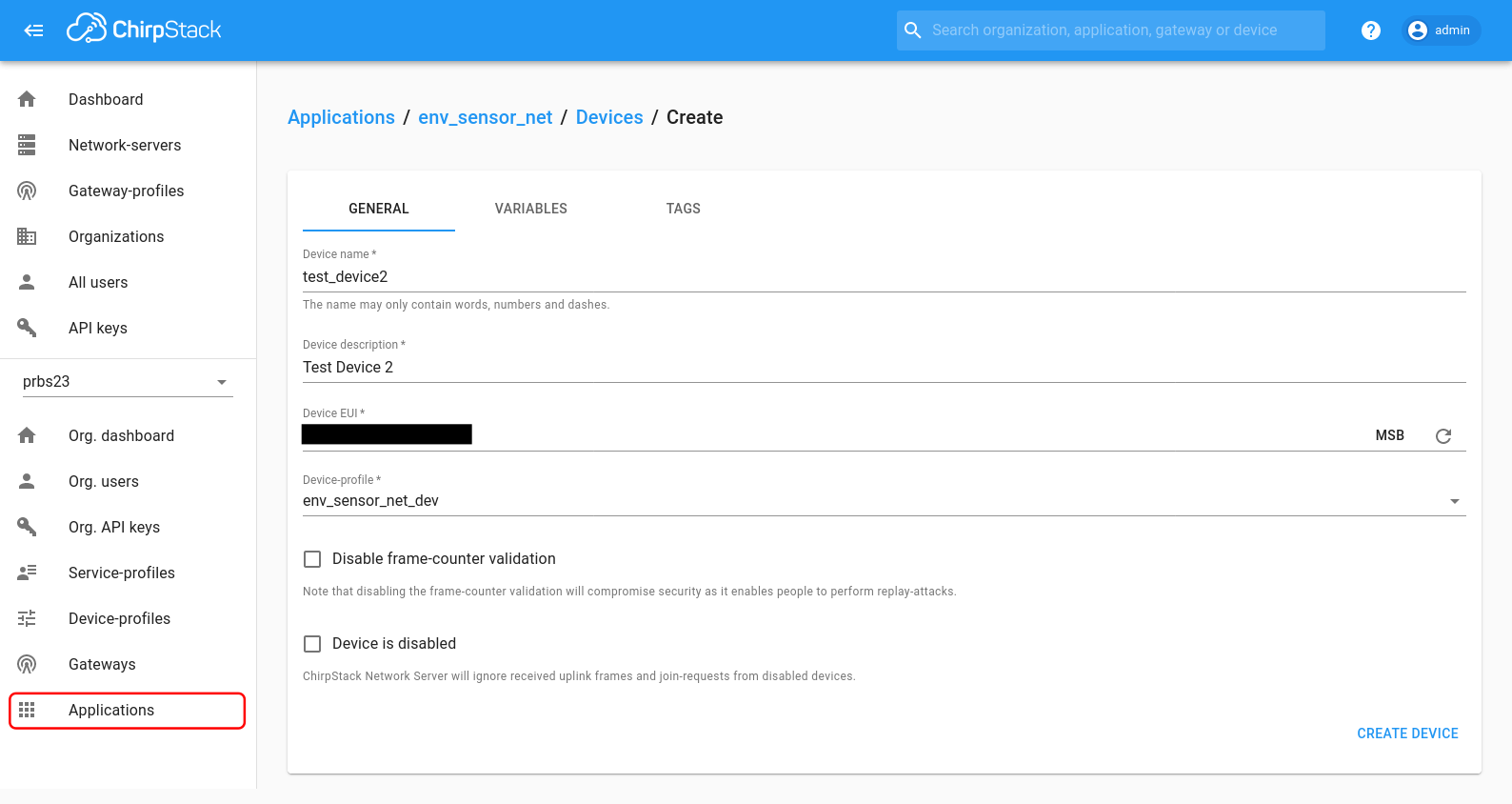Click the prbs23 dropdown arrow
The image size is (1512, 804).
pos(222,382)
